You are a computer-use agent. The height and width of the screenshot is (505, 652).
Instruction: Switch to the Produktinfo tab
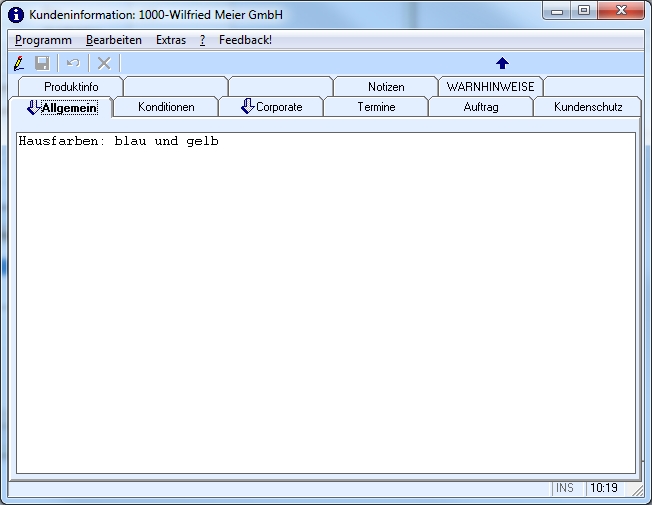(x=71, y=87)
